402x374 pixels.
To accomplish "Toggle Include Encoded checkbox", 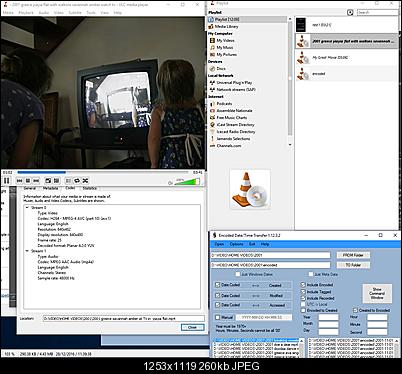I will coord(303,285).
